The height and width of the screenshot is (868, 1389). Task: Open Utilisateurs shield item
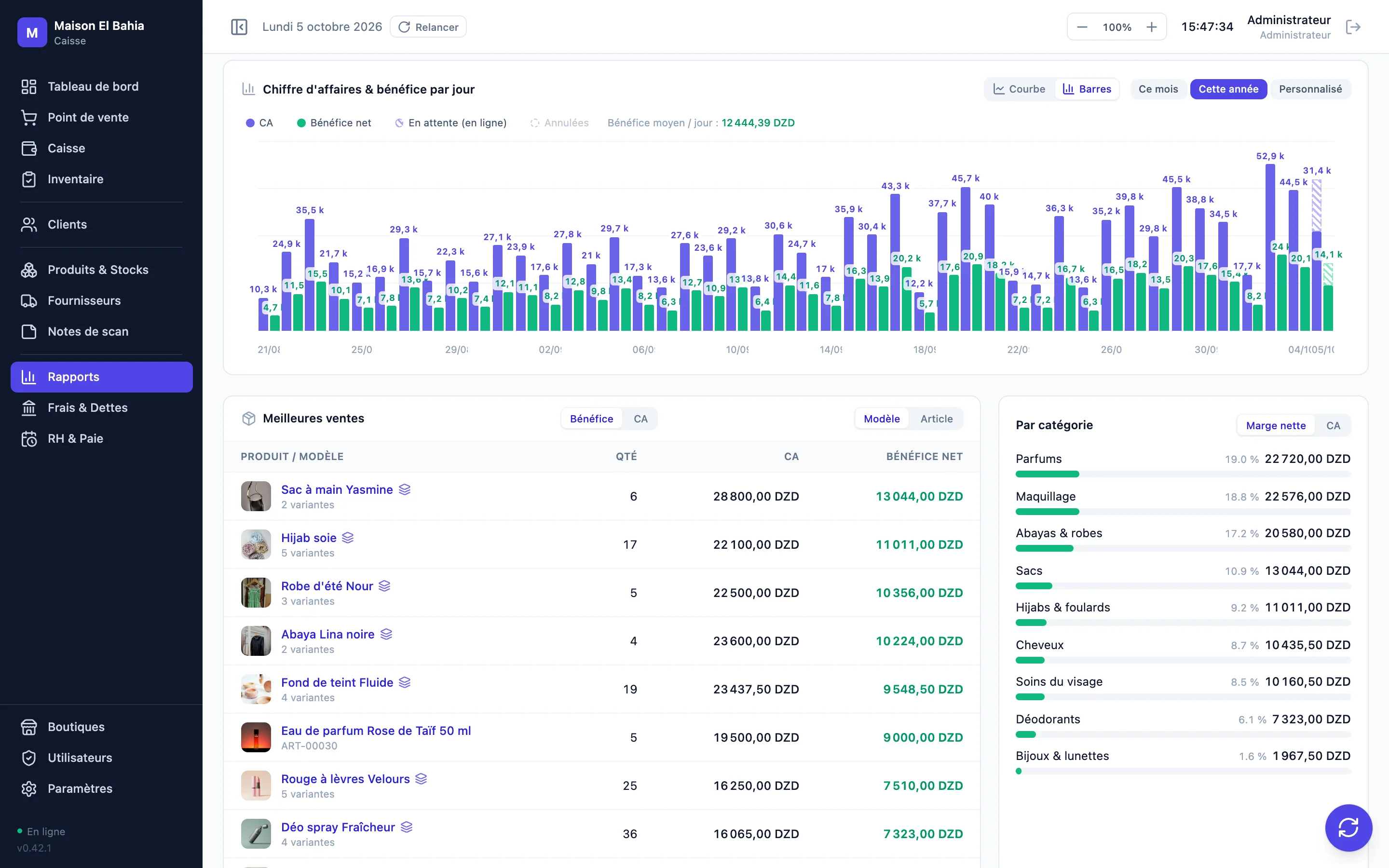coord(102,759)
